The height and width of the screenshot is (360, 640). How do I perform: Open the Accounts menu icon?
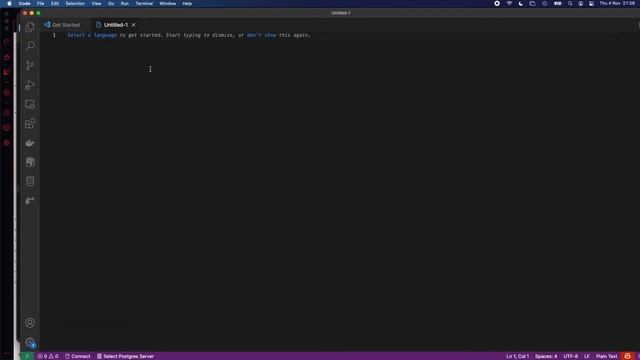(x=30, y=323)
